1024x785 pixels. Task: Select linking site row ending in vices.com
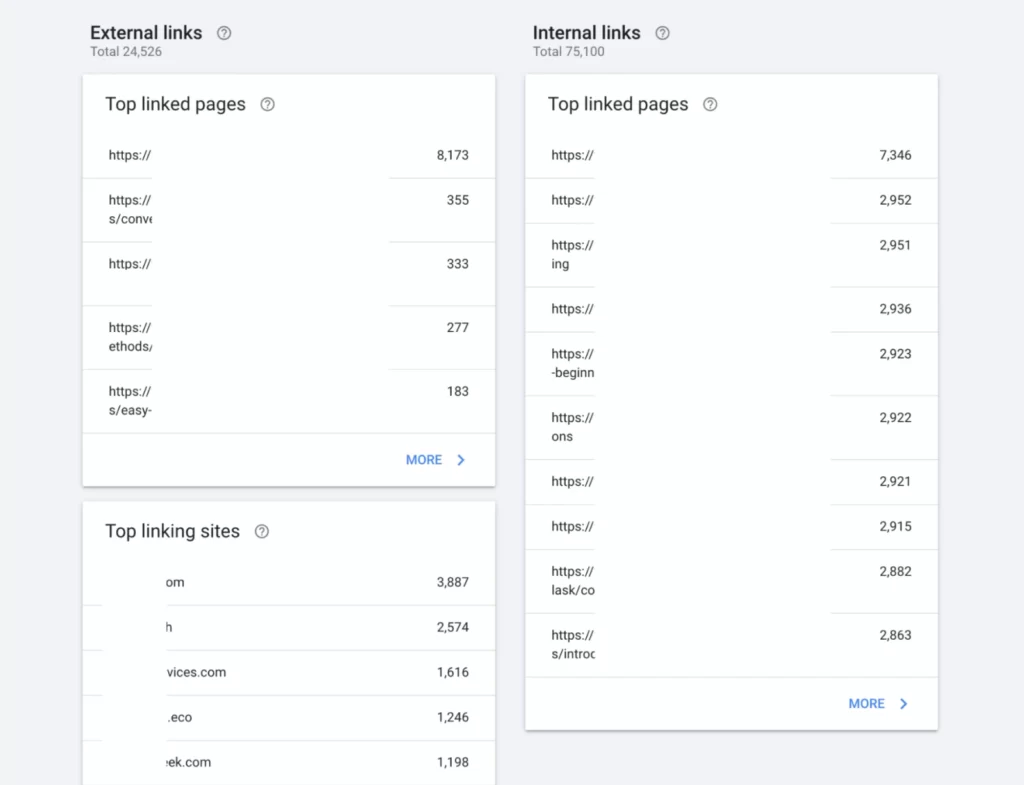click(288, 673)
